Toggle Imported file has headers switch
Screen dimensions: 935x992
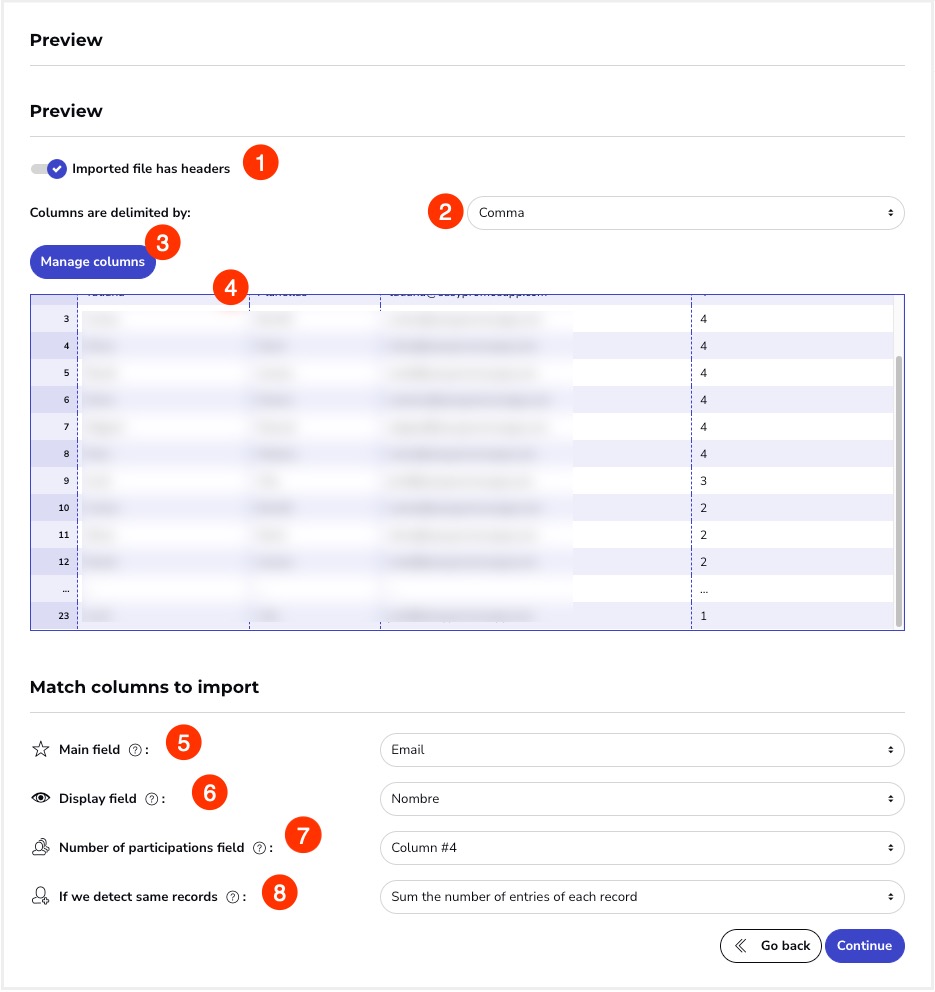point(49,169)
